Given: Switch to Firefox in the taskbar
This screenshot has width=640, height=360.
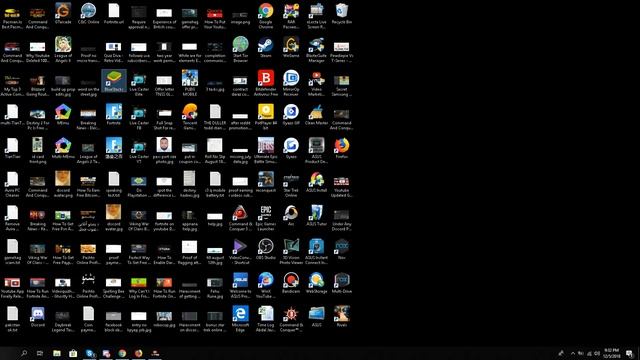Looking at the screenshot, I should point(138,353).
